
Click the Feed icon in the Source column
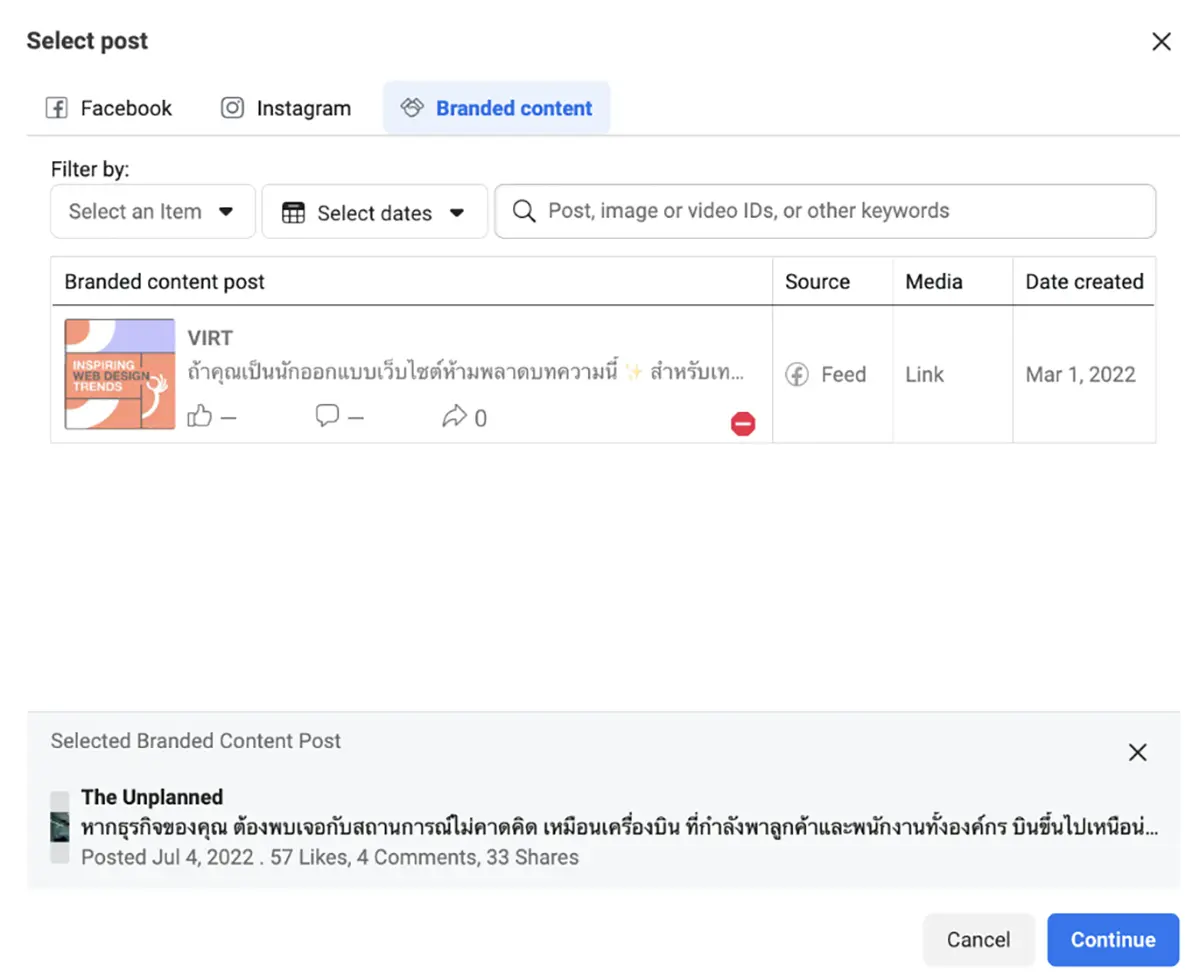tap(797, 374)
